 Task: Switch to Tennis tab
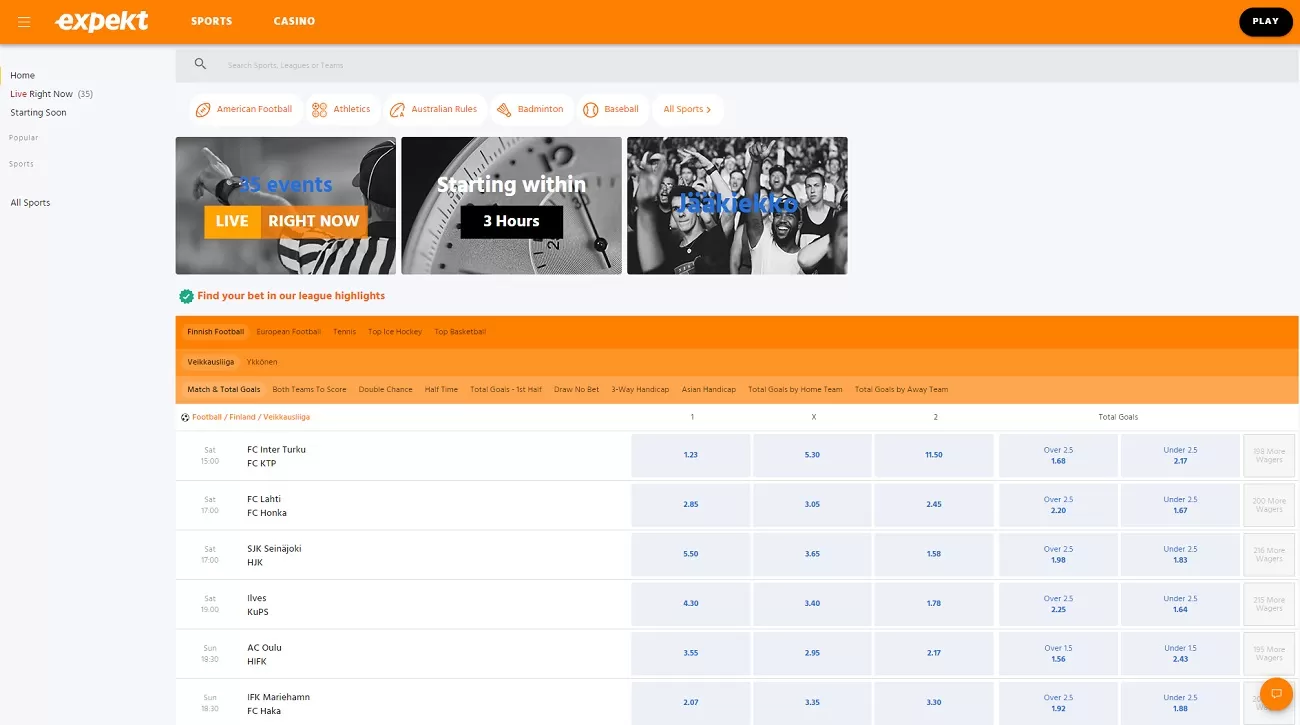point(344,332)
